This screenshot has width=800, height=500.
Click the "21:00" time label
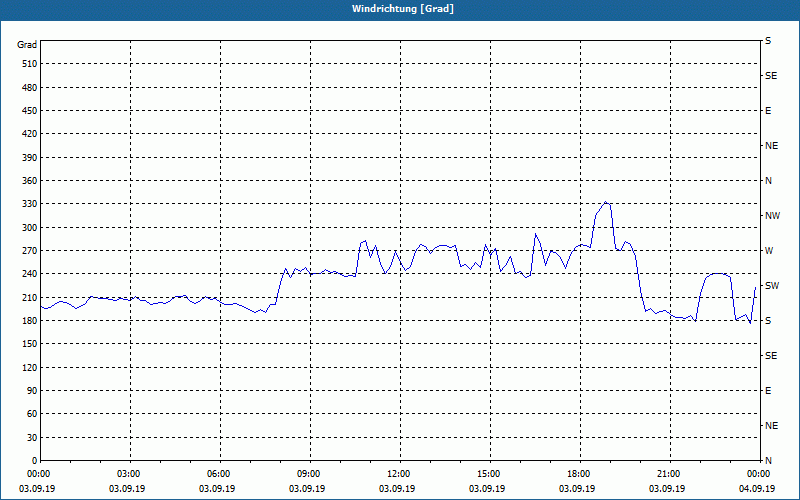click(x=668, y=474)
